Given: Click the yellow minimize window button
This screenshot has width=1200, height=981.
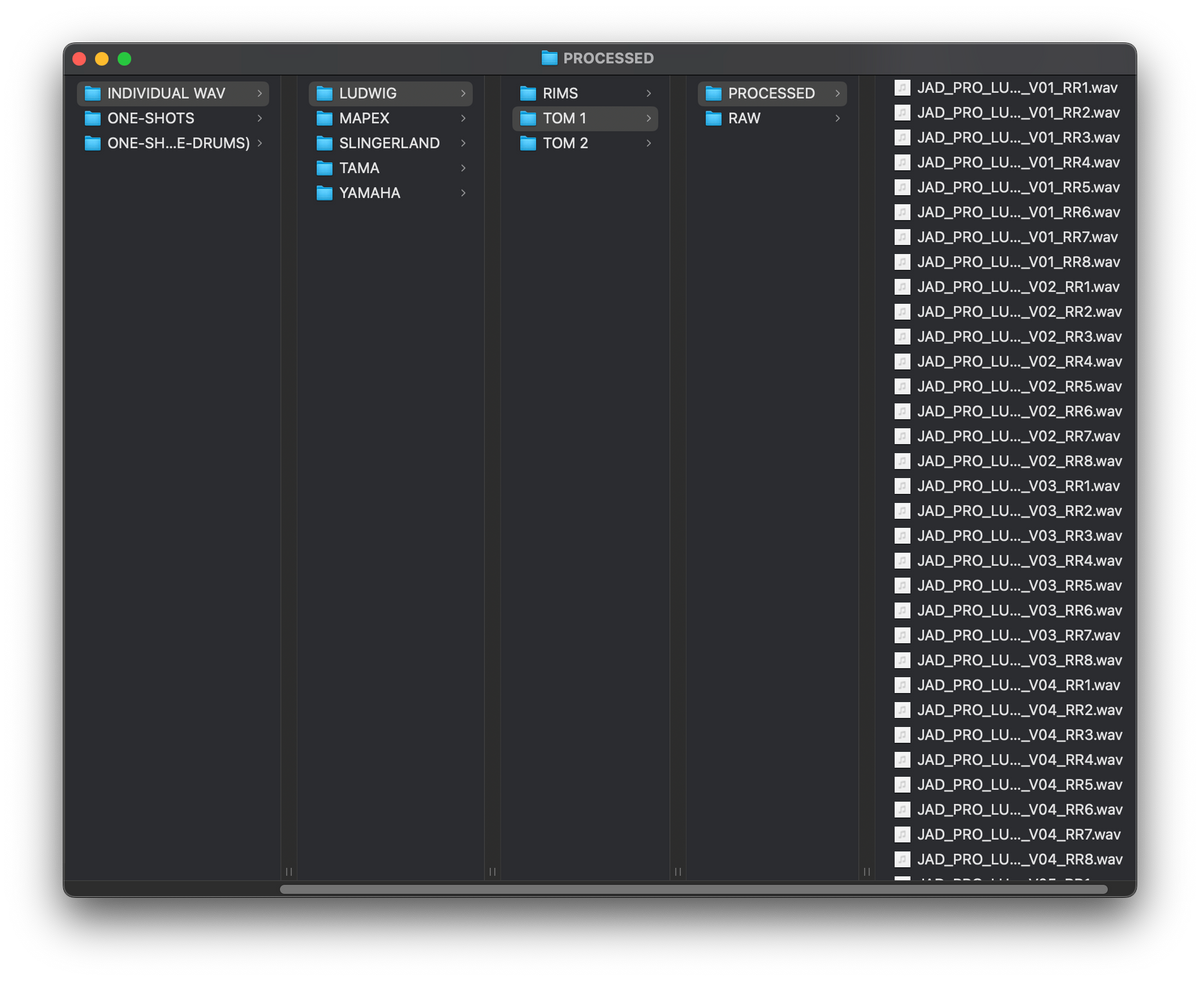Looking at the screenshot, I should [101, 59].
